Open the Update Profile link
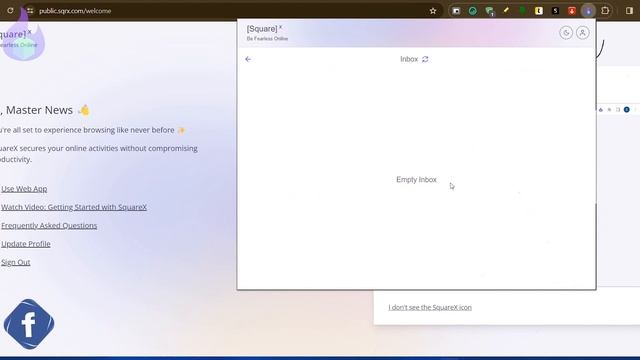Image resolution: width=640 pixels, height=360 pixels. tap(26, 244)
